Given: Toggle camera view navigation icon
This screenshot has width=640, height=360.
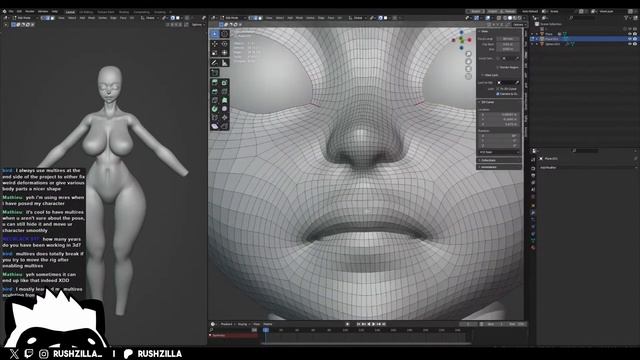Looking at the screenshot, I should coord(469,69).
